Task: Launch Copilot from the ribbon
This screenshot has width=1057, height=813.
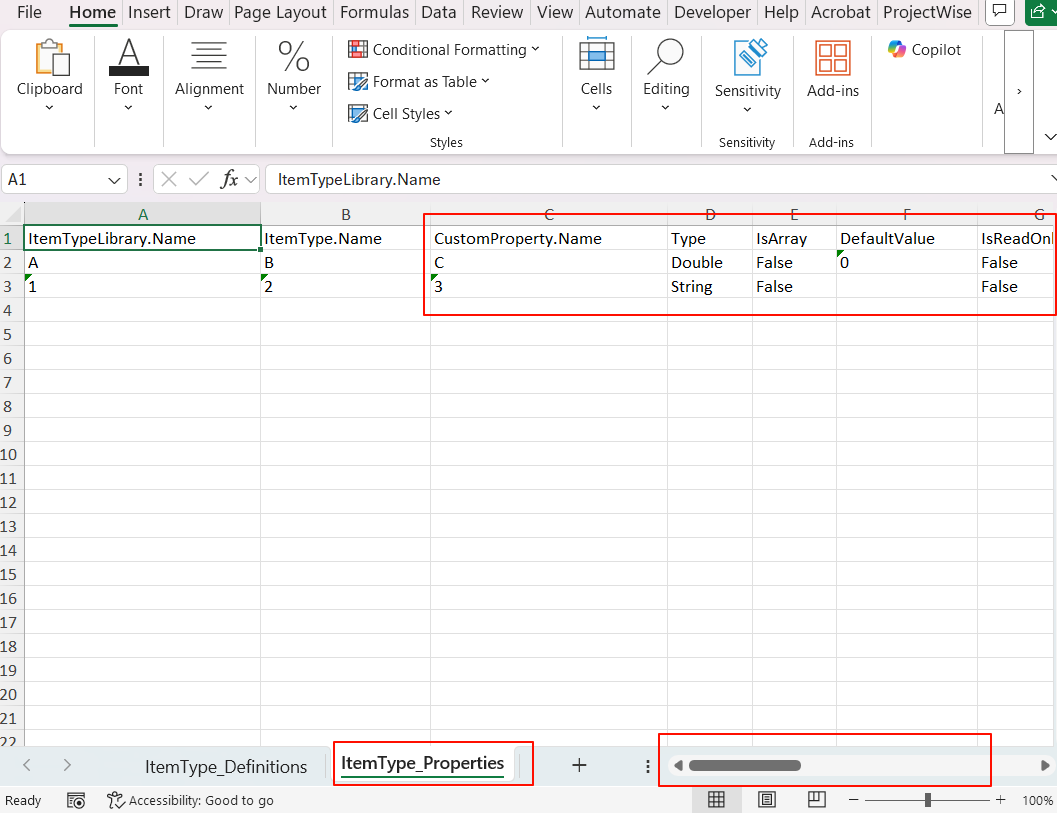Action: click(x=924, y=50)
